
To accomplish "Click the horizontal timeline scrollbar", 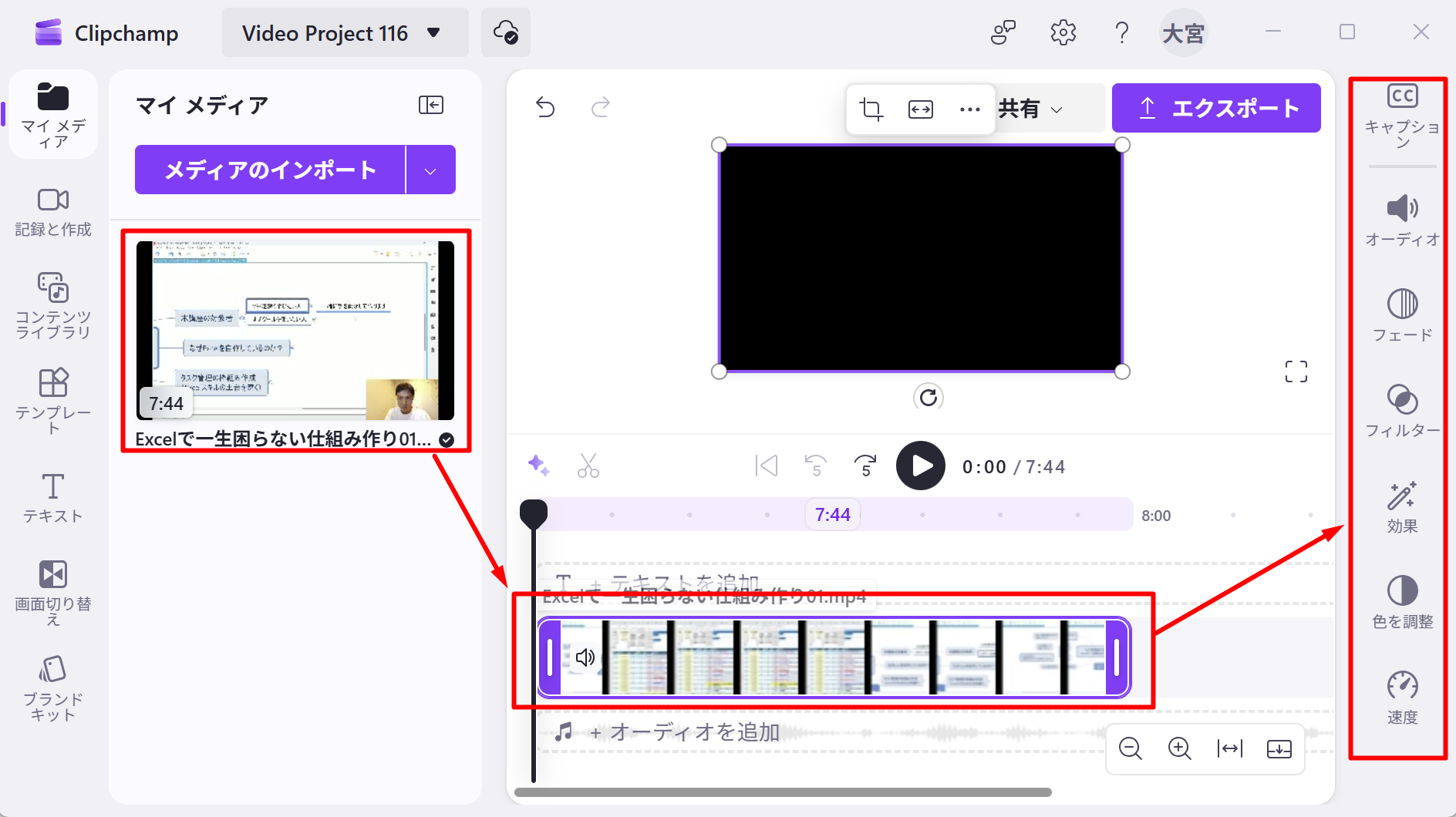I will point(783,792).
